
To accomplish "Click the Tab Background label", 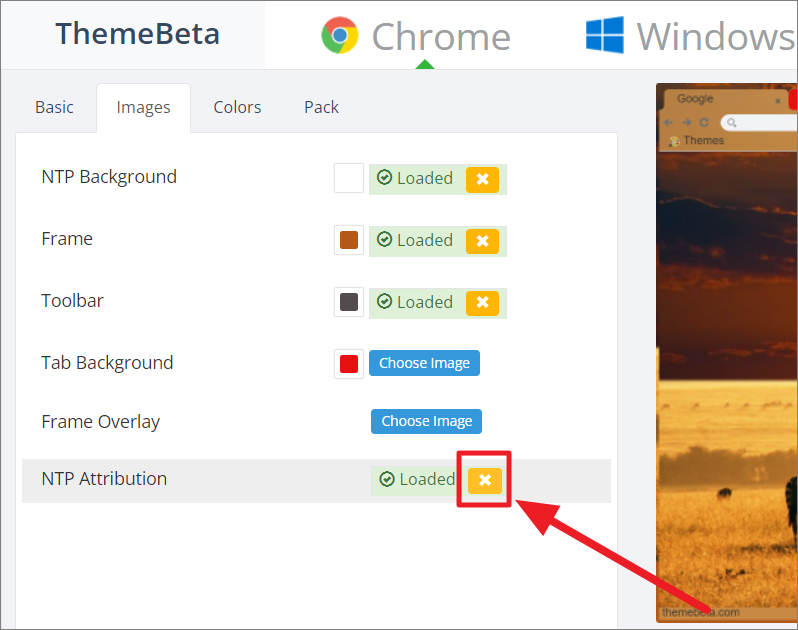I will [x=107, y=363].
